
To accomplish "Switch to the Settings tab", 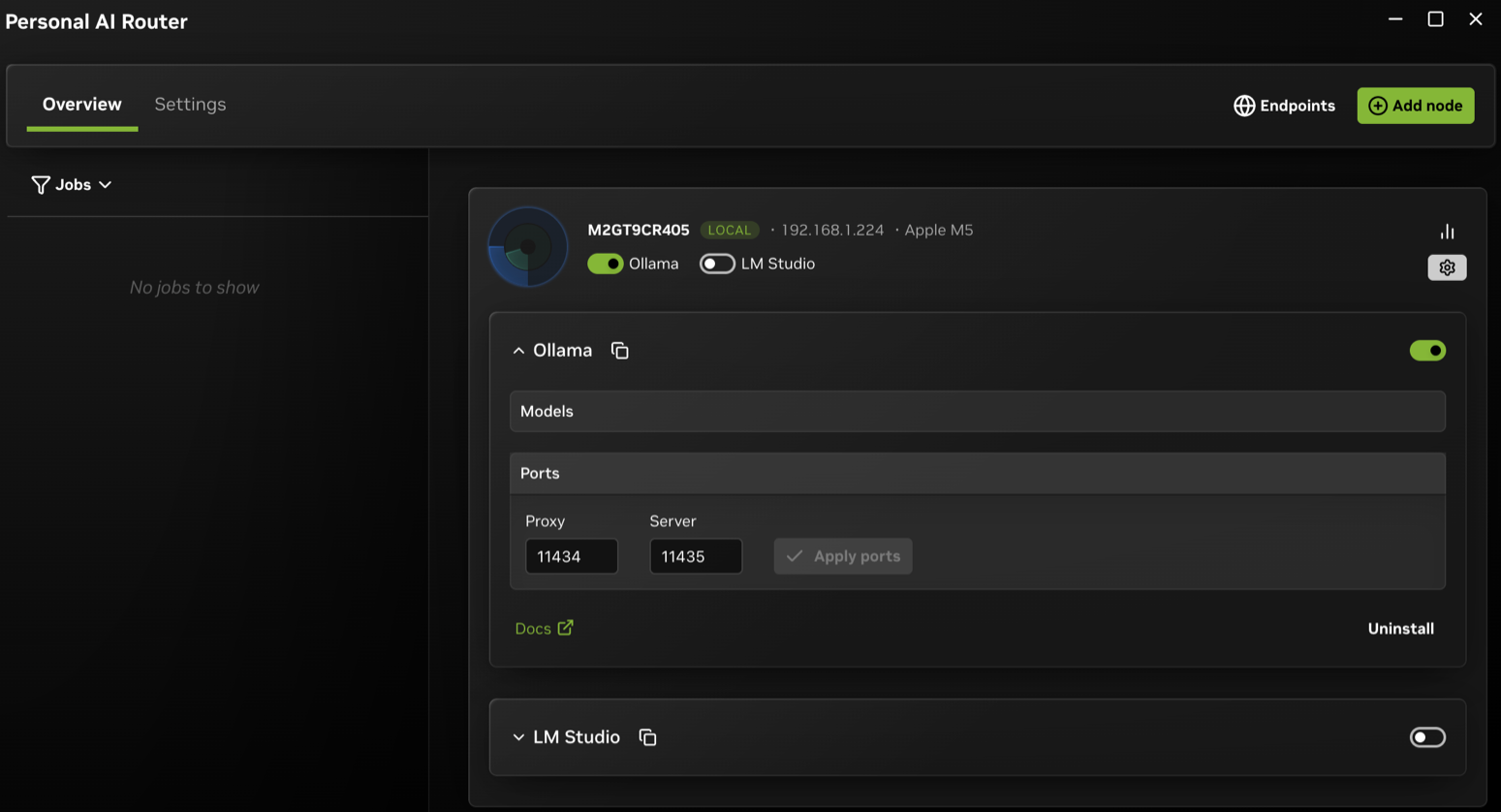I will click(190, 104).
